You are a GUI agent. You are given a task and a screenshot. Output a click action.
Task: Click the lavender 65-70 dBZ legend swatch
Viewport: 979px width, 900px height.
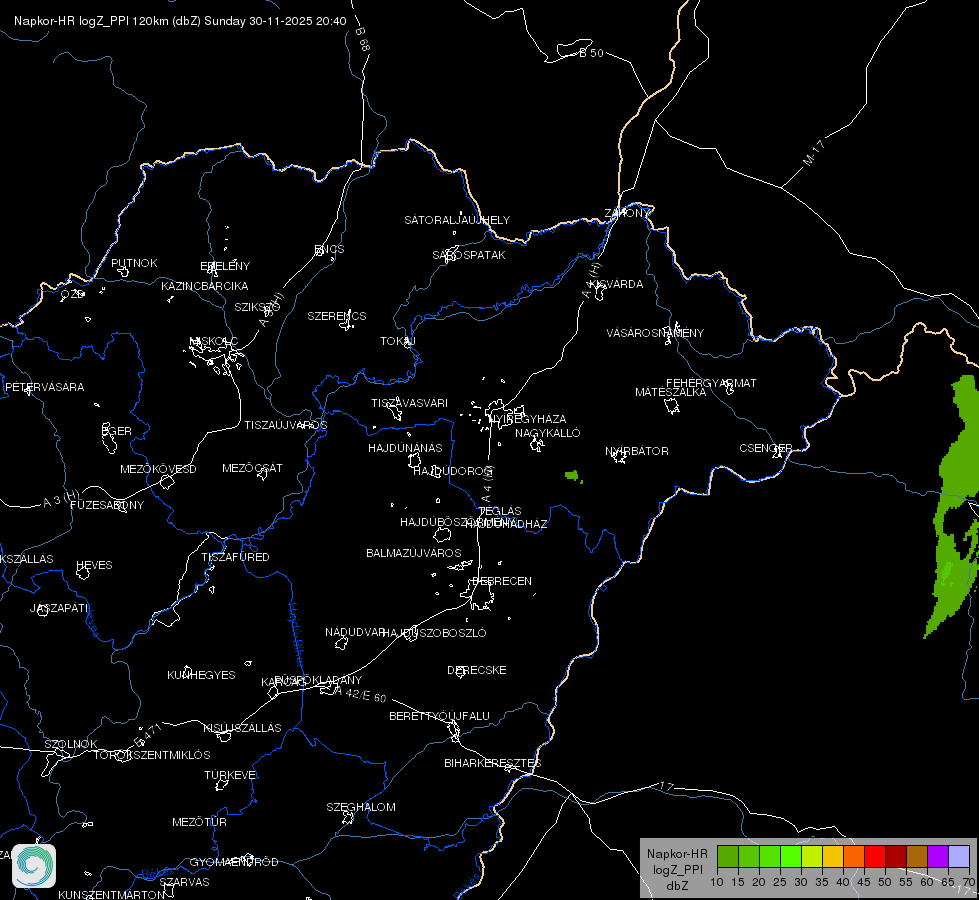(958, 856)
